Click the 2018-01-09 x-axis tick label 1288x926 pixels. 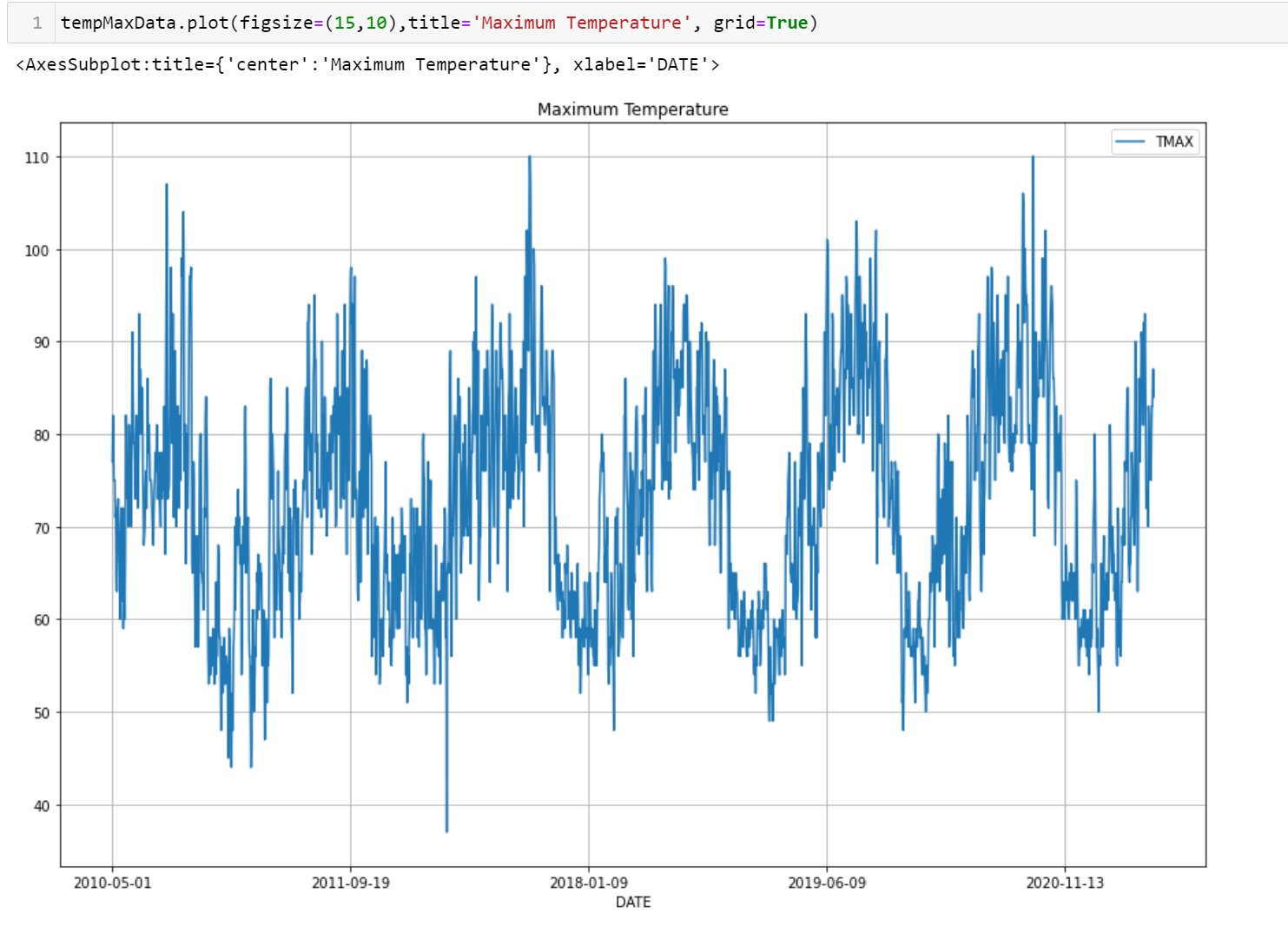click(x=588, y=883)
